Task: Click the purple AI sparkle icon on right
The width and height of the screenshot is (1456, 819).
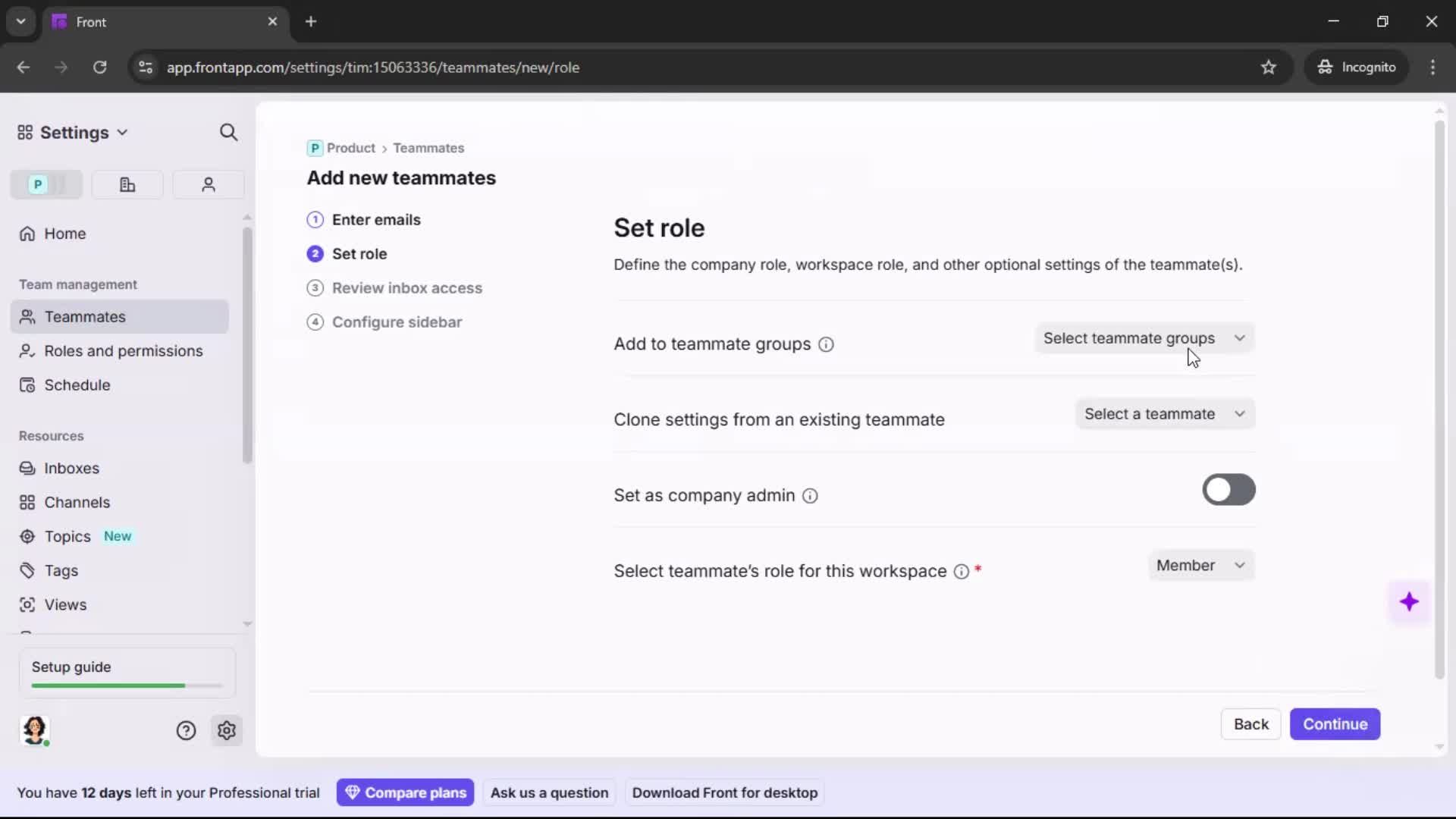Action: click(1410, 601)
